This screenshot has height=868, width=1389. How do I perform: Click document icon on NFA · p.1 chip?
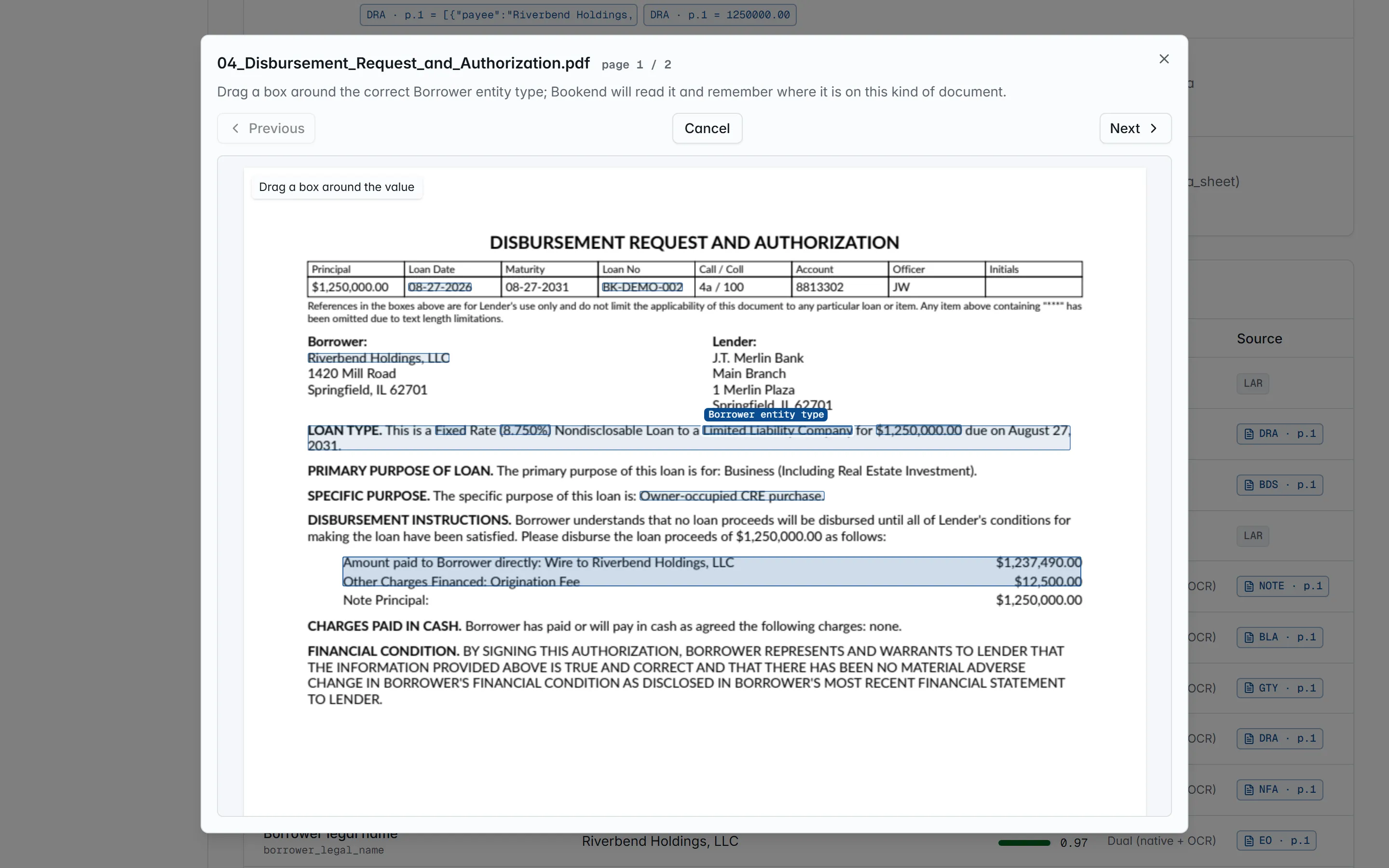[x=1249, y=790]
